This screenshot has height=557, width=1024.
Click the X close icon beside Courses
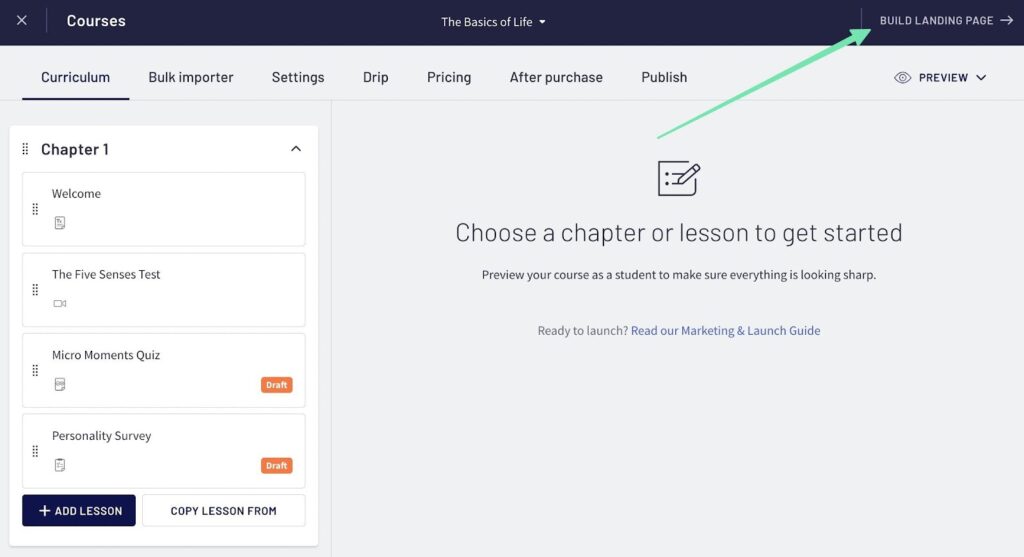22,21
